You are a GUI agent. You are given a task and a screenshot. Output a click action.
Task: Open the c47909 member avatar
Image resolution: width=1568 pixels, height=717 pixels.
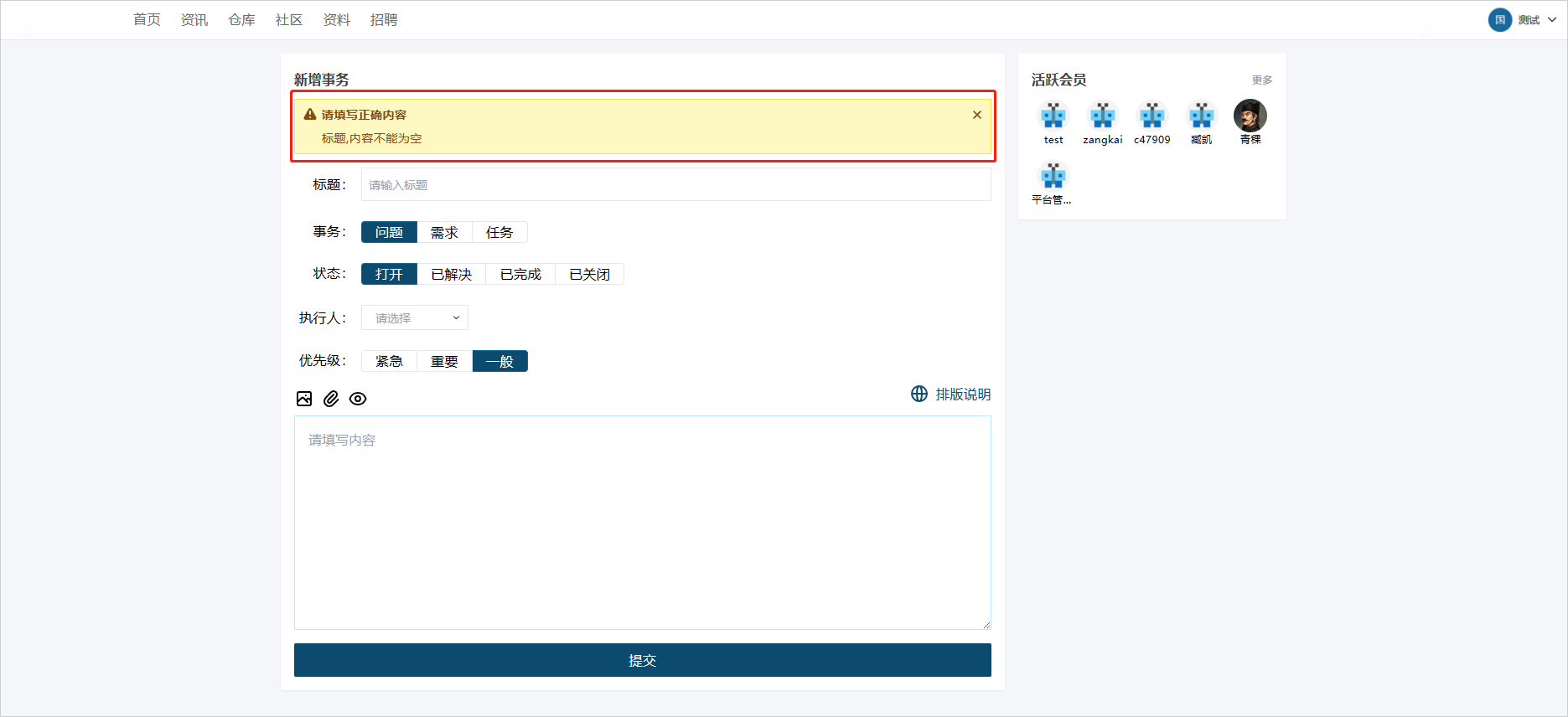1152,116
